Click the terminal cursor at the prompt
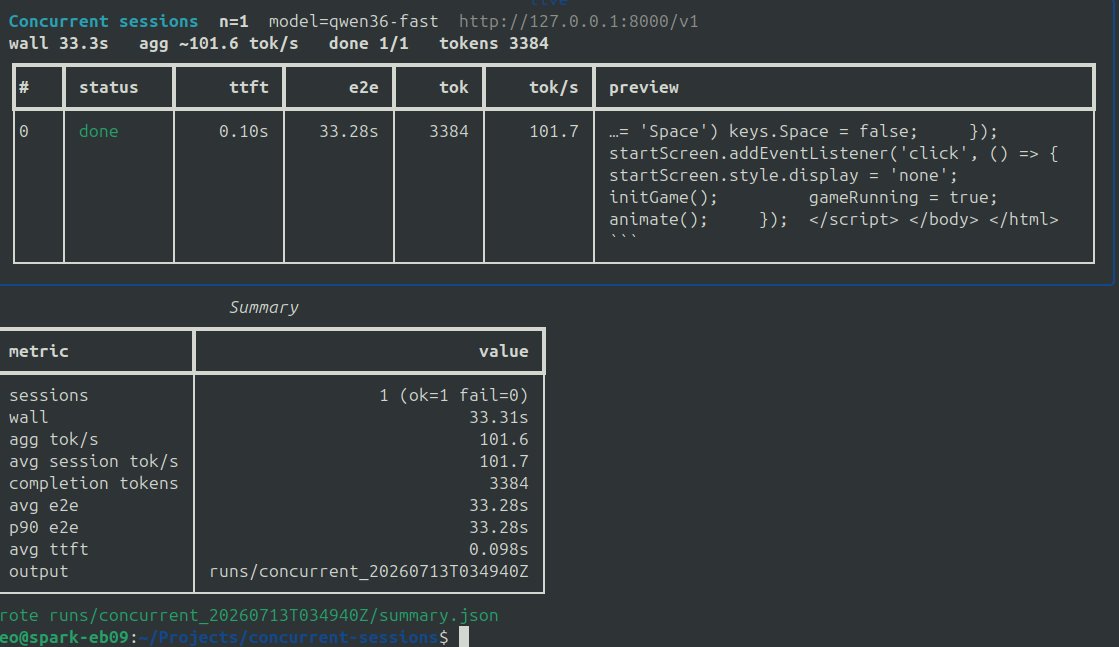Image resolution: width=1119 pixels, height=647 pixels. point(464,637)
